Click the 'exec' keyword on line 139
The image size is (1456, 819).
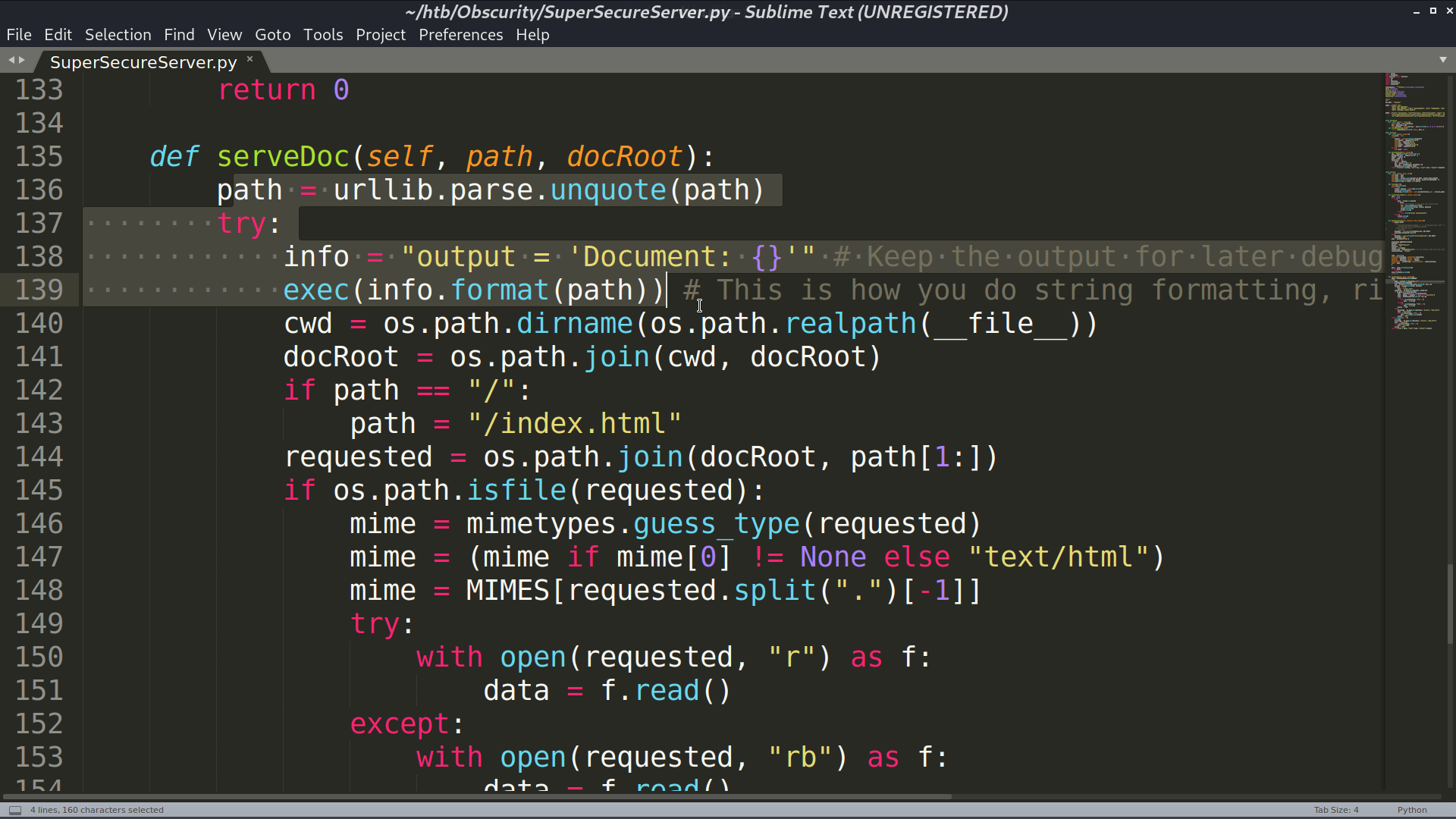[x=316, y=290]
